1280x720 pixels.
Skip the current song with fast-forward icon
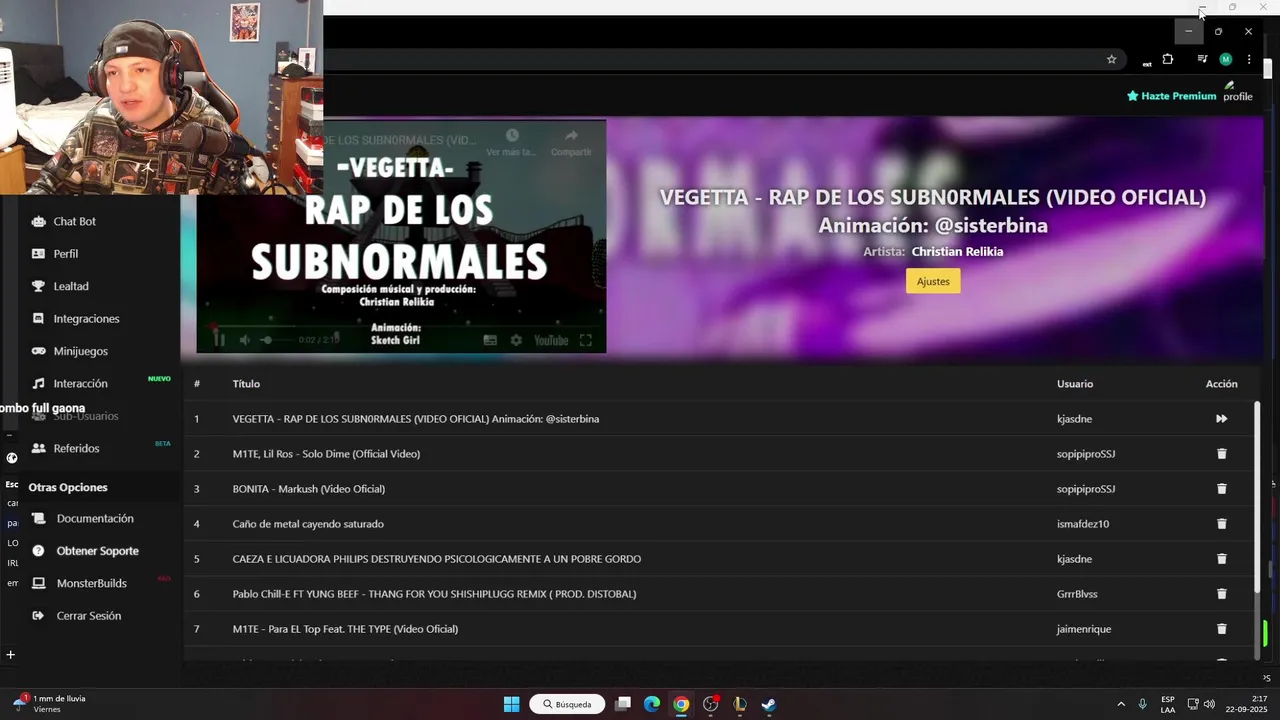pyautogui.click(x=1221, y=419)
